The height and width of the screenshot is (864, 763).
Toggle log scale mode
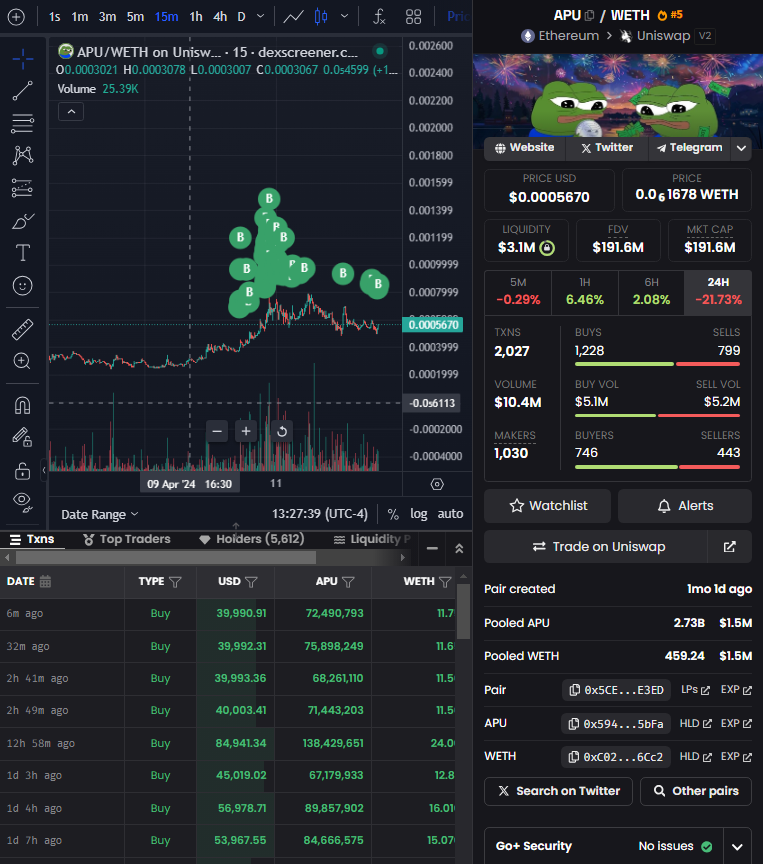pos(419,514)
